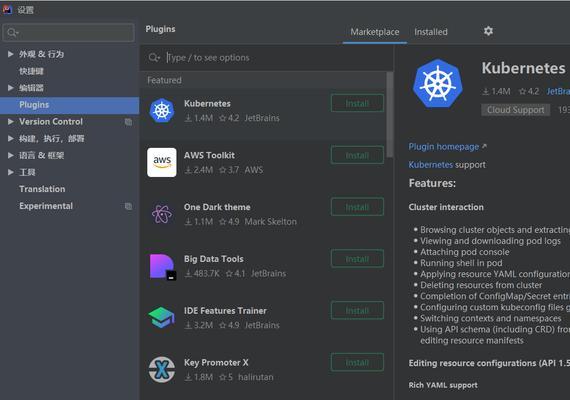Click the Mark Skelton vendor text
This screenshot has width=570, height=400.
tap(270, 221)
